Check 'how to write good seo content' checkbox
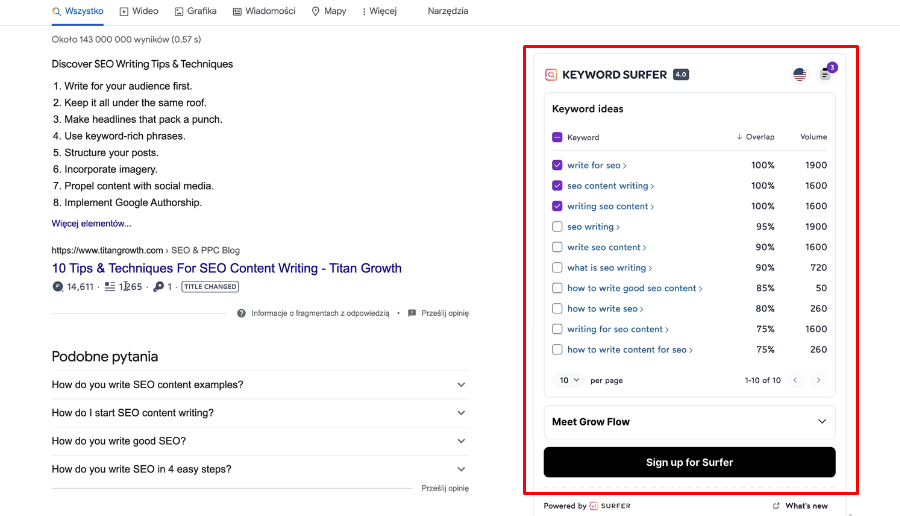This screenshot has height=516, width=900. pyautogui.click(x=557, y=288)
